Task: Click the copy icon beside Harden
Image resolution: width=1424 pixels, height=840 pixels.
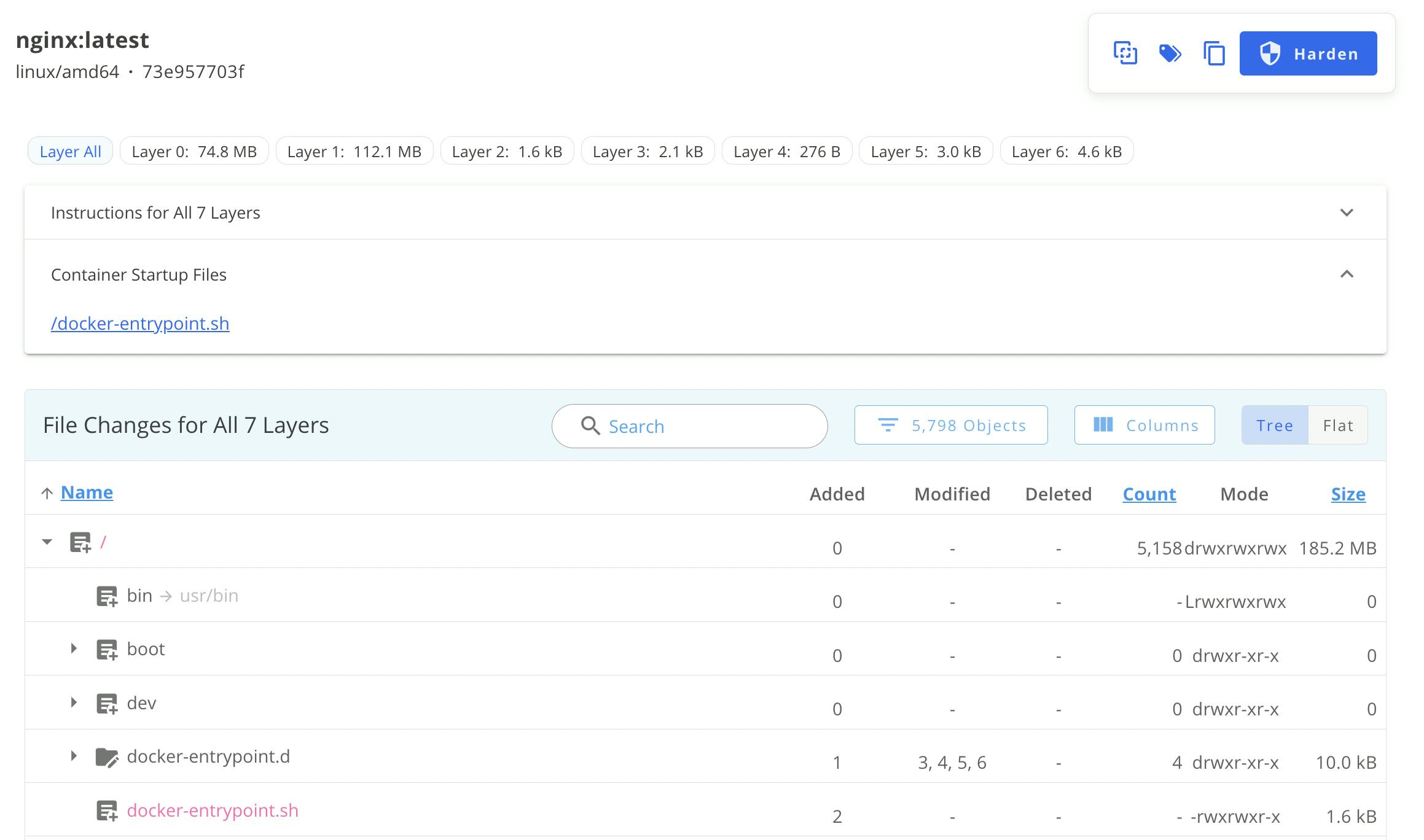Action: [x=1214, y=53]
